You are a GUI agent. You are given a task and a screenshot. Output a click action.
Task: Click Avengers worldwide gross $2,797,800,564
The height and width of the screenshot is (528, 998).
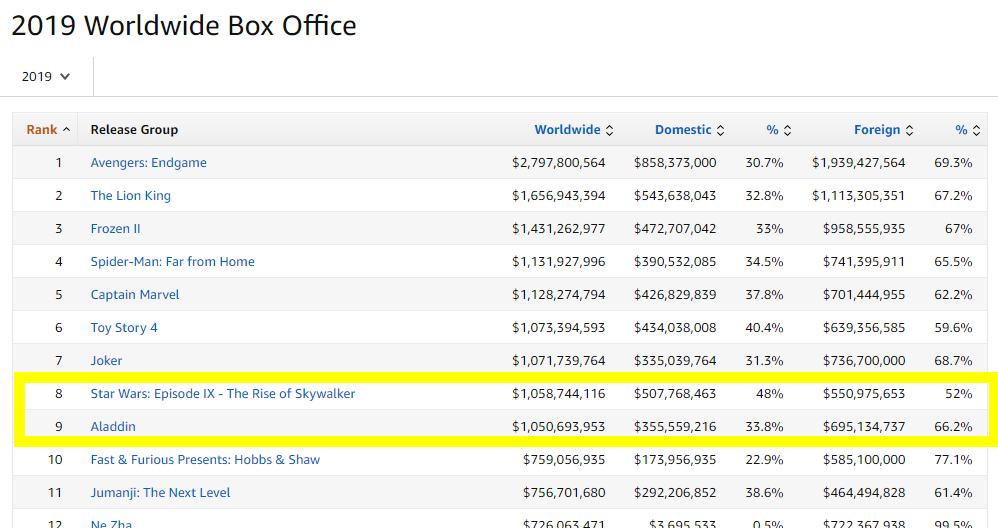click(558, 163)
